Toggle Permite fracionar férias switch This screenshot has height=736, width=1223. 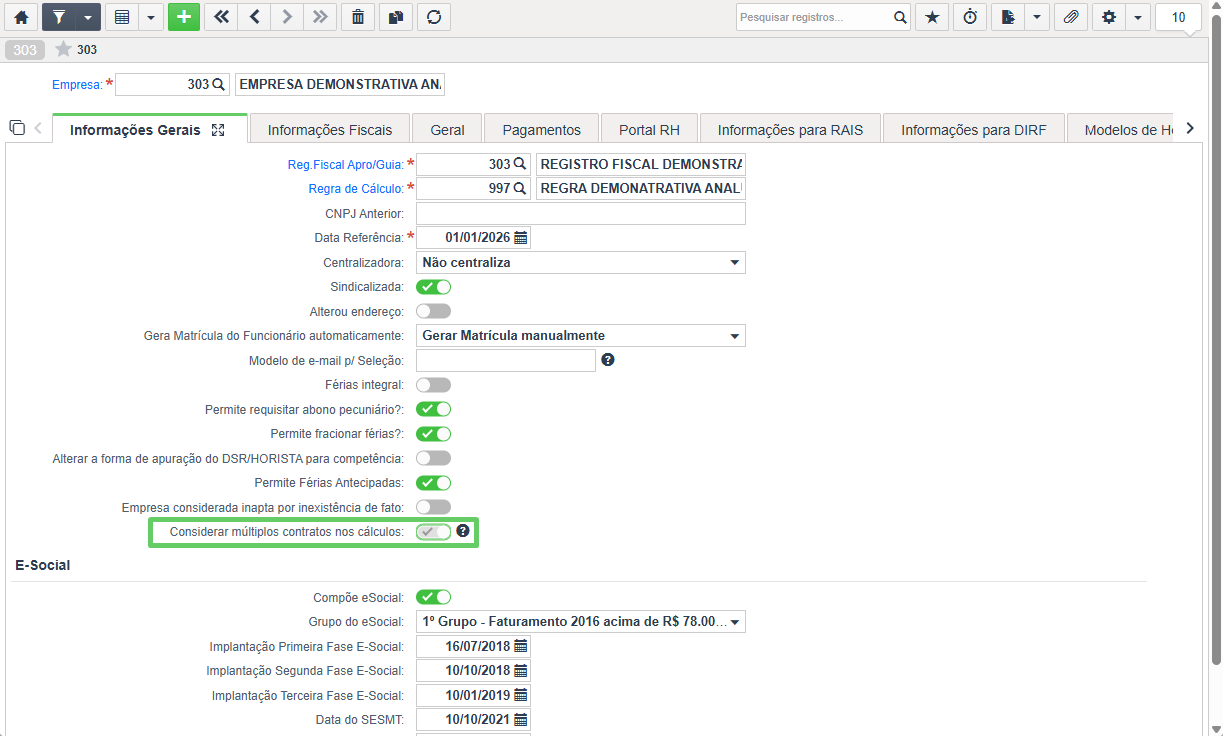pos(434,434)
